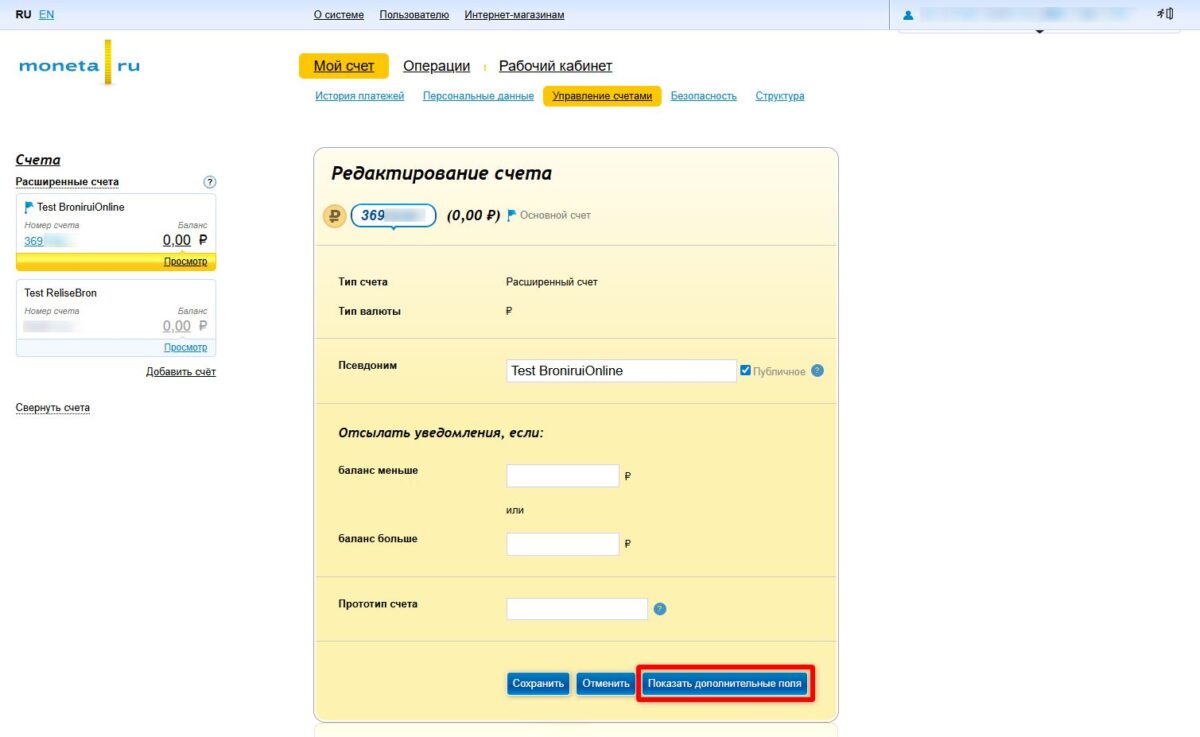Click Показать дополнительные поля button

point(725,684)
